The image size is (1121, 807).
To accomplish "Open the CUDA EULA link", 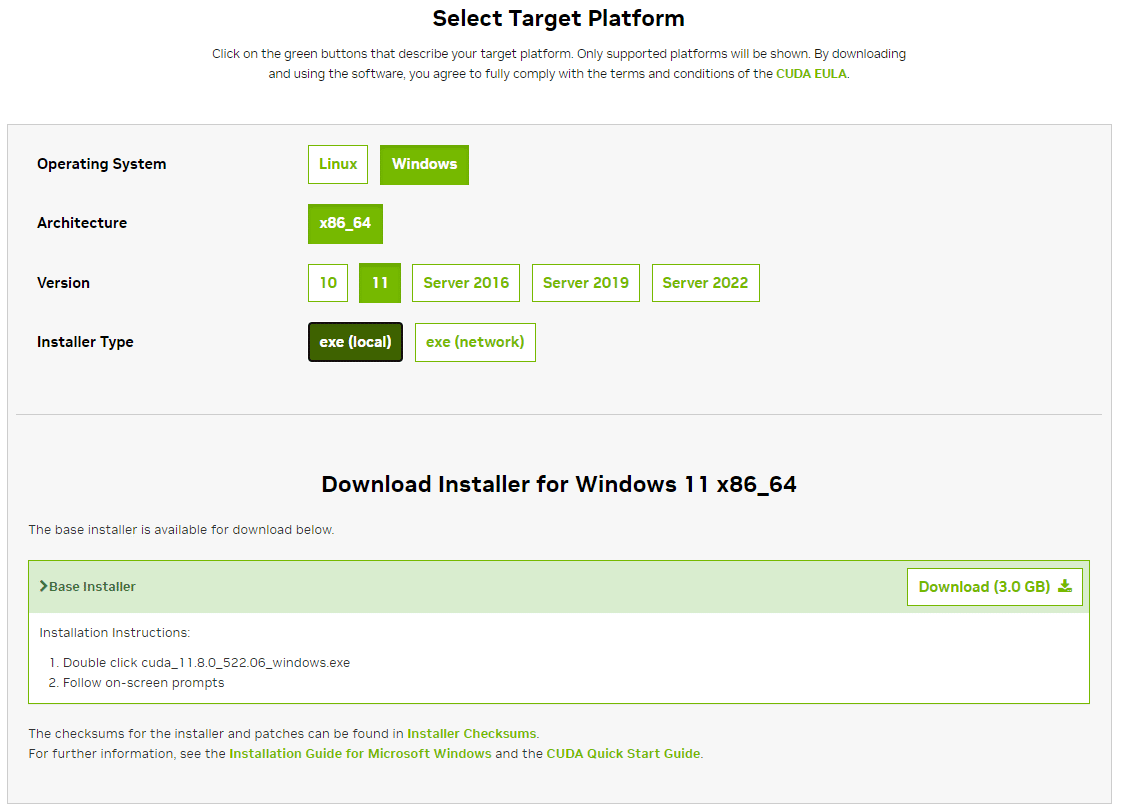I will pos(811,74).
